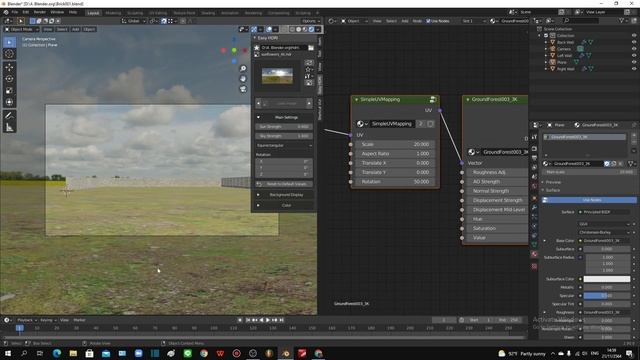The width and height of the screenshot is (640, 360).
Task: Click the viewport zoom magnifier icon
Action: point(243,69)
